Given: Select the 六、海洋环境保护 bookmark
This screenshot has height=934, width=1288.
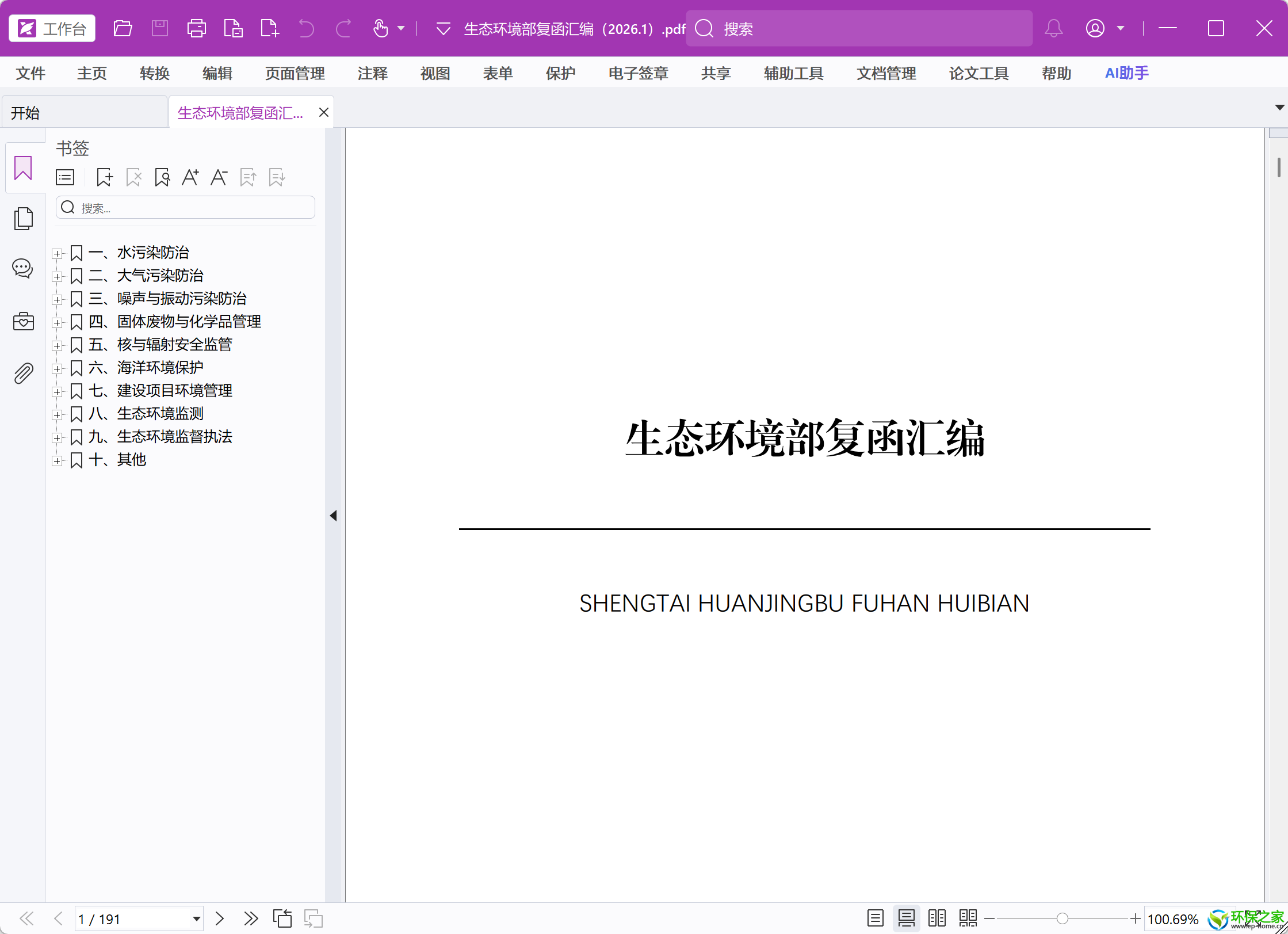Looking at the screenshot, I should point(146,368).
